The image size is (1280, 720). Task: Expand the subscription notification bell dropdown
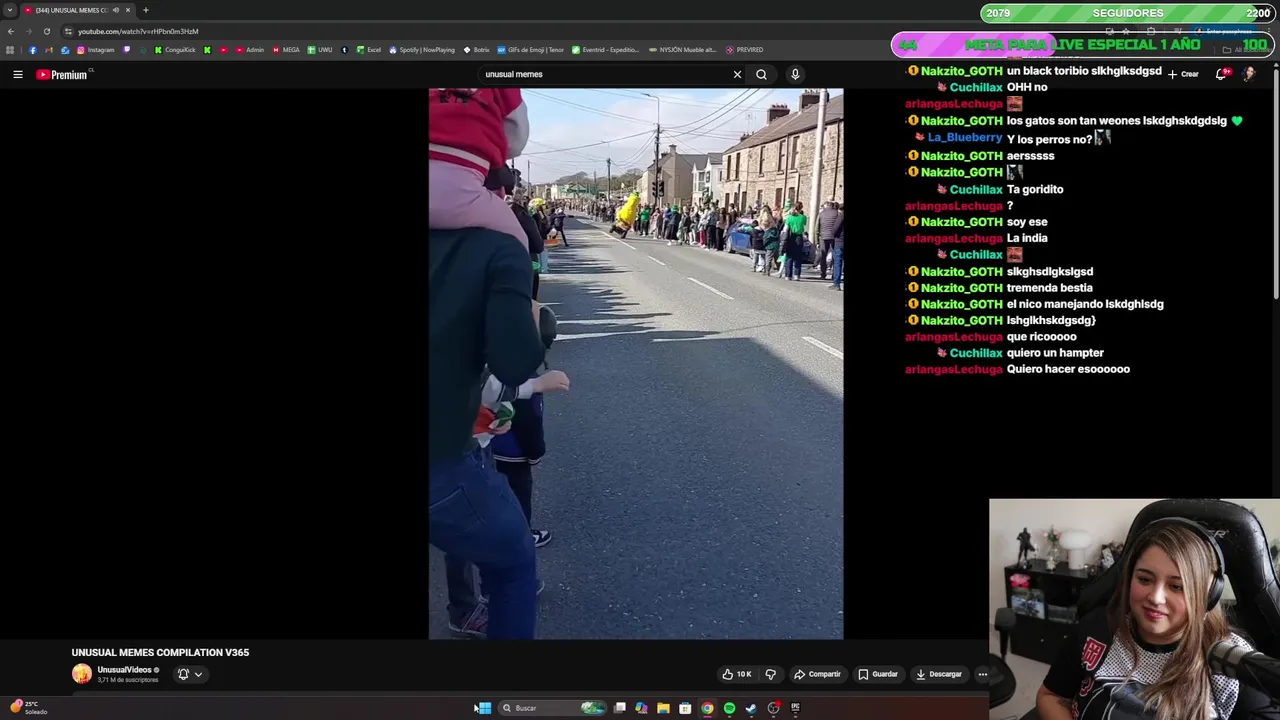[x=190, y=674]
